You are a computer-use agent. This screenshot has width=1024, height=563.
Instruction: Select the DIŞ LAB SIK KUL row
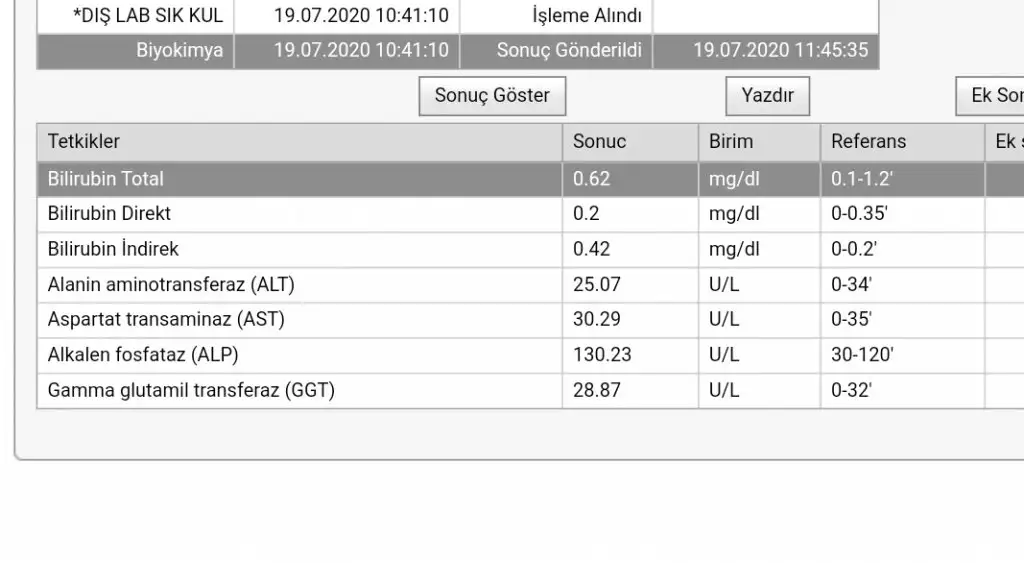458,16
